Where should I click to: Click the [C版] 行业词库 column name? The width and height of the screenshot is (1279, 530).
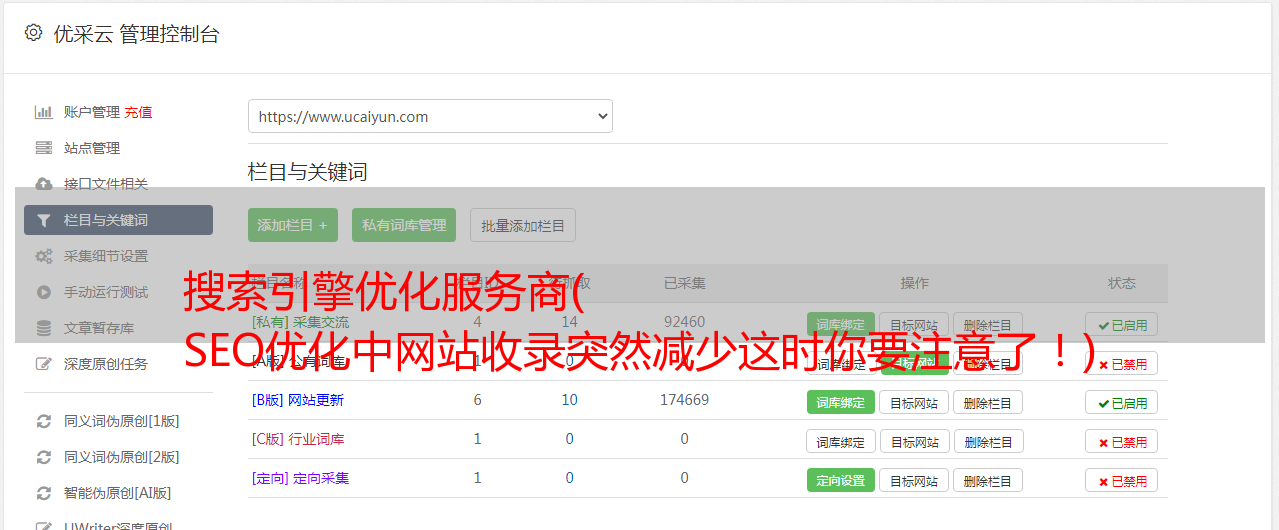point(298,439)
